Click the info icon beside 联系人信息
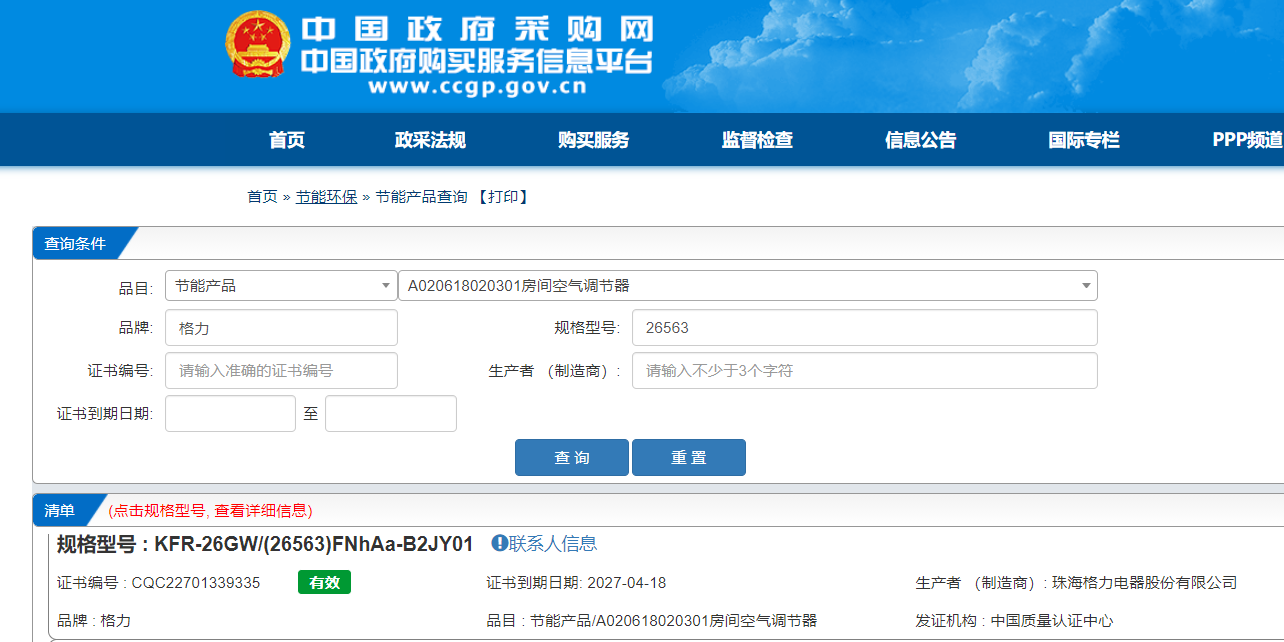This screenshot has height=642, width=1284. pyautogui.click(x=499, y=543)
